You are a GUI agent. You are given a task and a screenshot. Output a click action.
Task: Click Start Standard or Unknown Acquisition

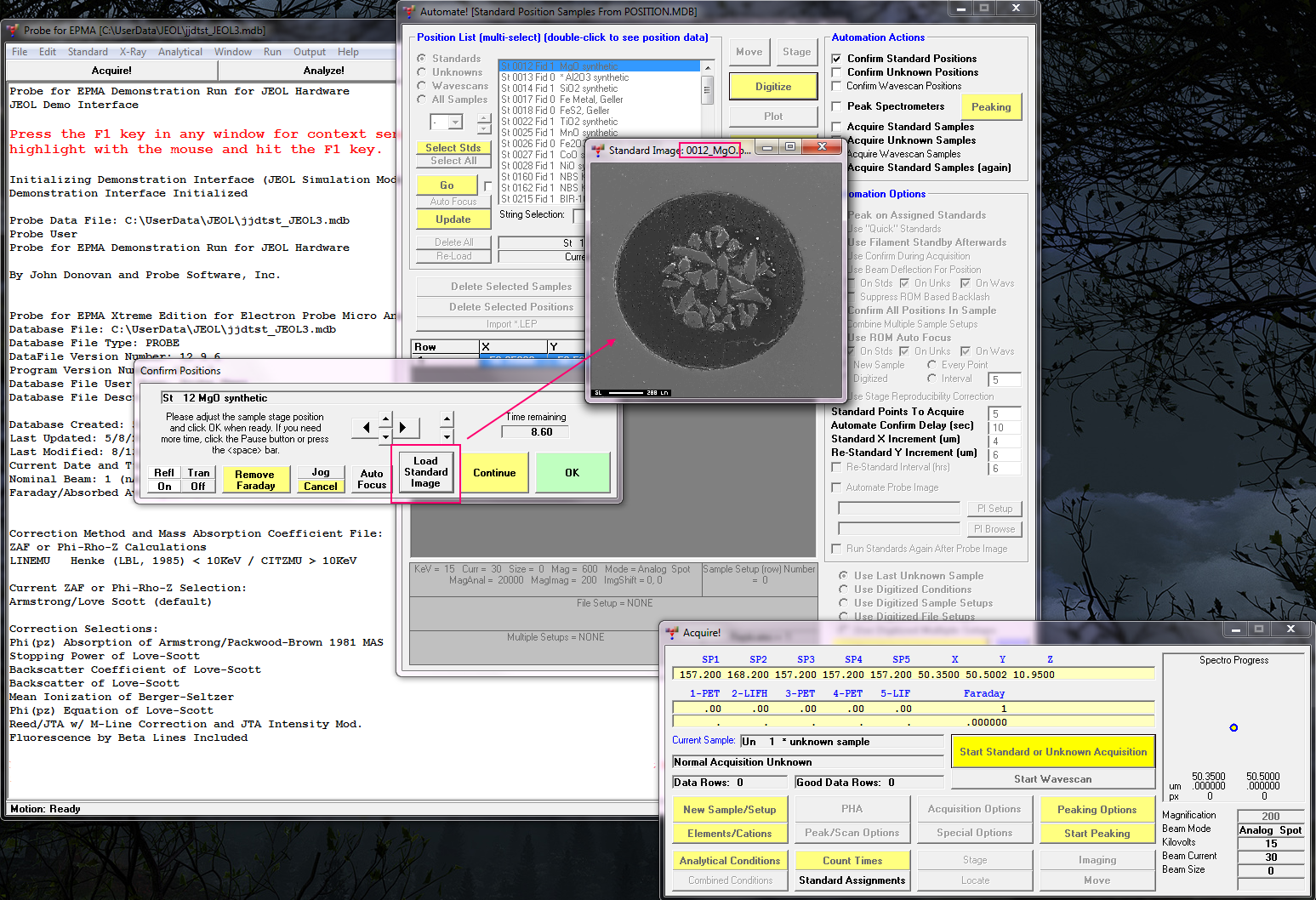1052,752
